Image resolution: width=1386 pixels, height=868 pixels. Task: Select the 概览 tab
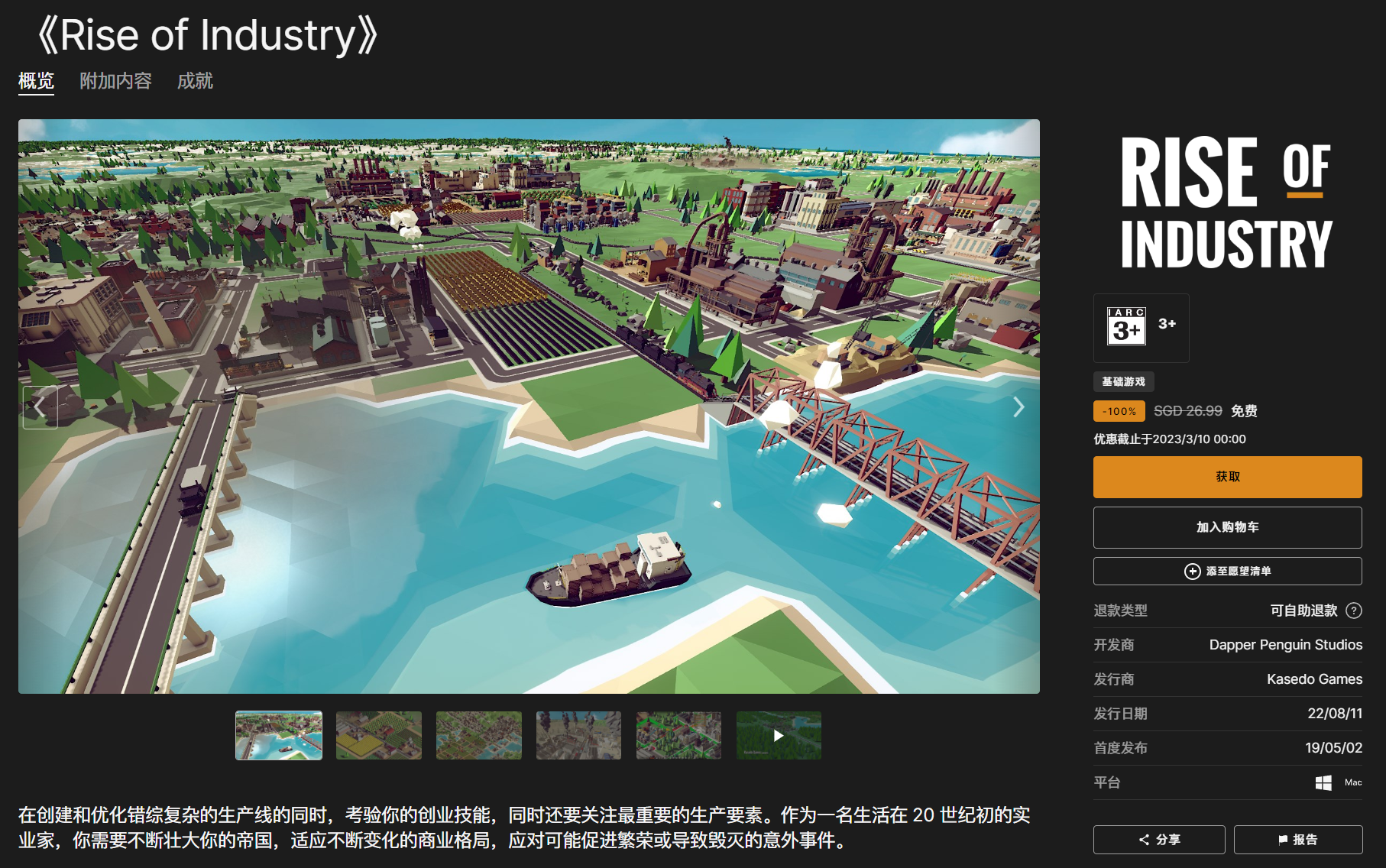pos(36,81)
